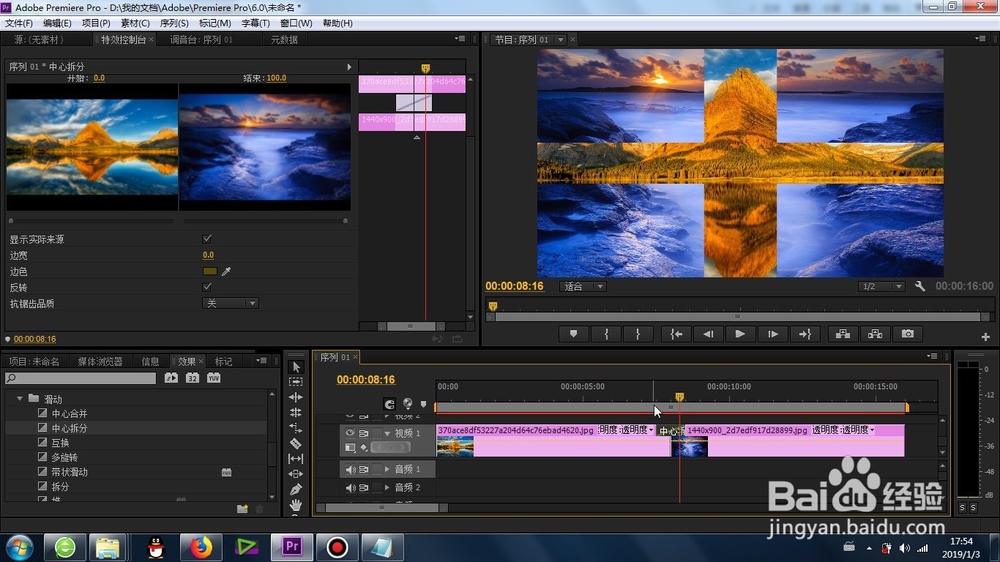Select 中心合并 transition effect

click(x=69, y=413)
